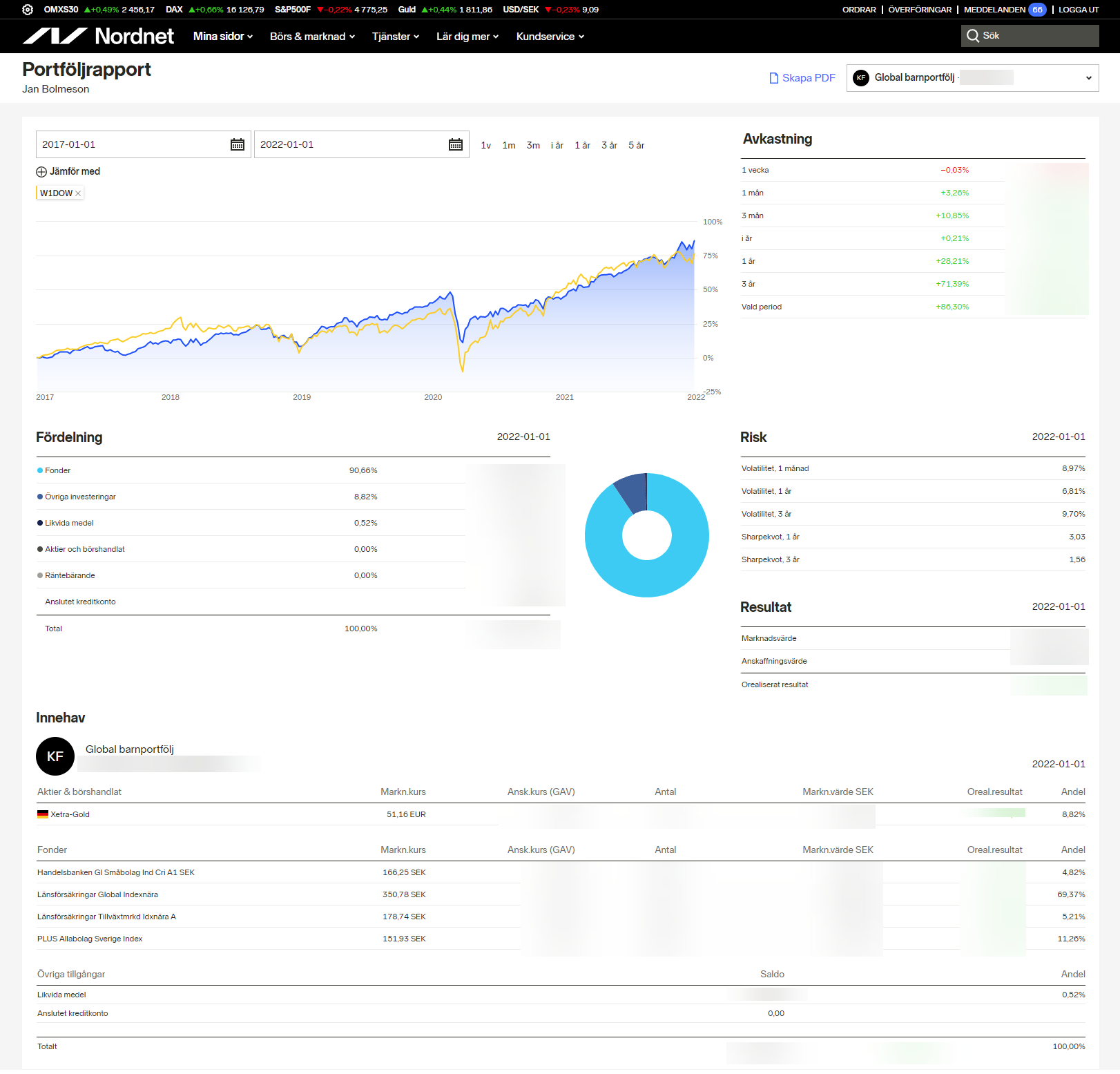The height and width of the screenshot is (1074, 1120).
Task: Click the 1 vecka return −0,03%
Action: (954, 170)
